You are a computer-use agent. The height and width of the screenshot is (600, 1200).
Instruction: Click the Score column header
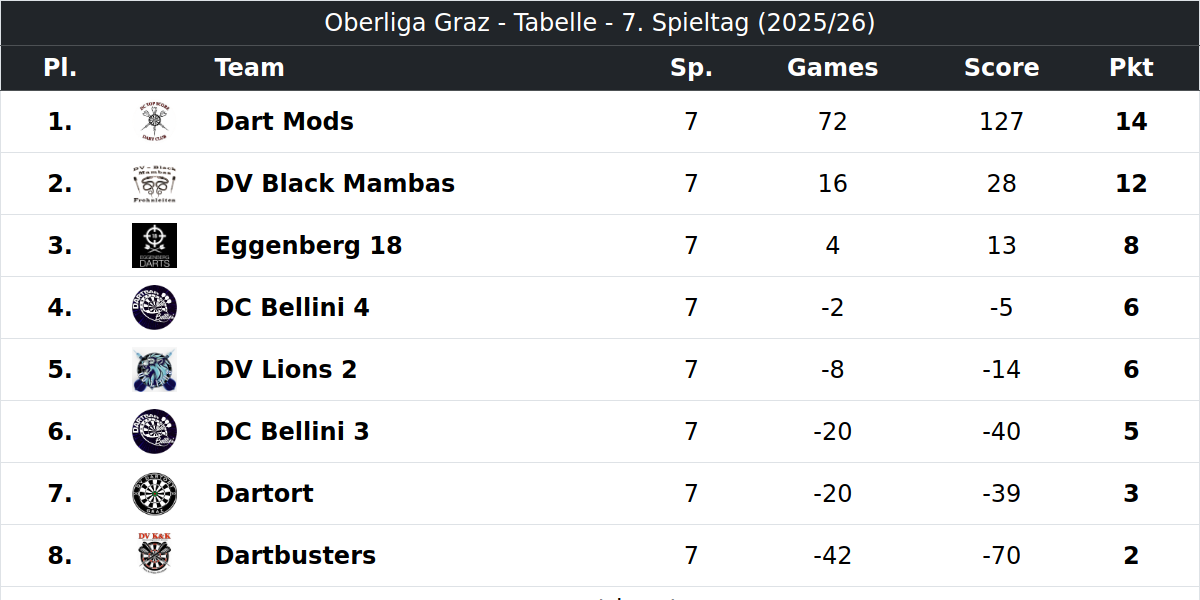1001,68
